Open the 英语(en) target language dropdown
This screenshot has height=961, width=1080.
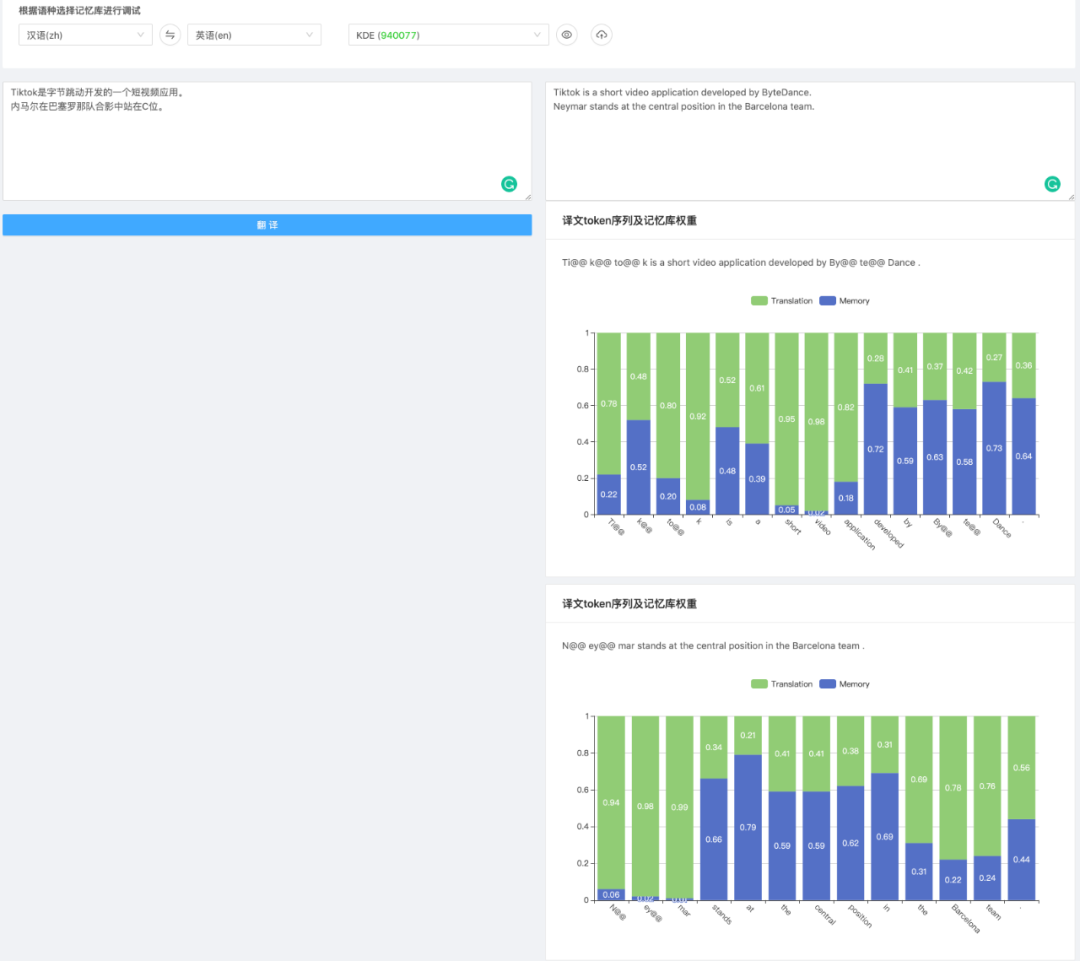[x=254, y=35]
